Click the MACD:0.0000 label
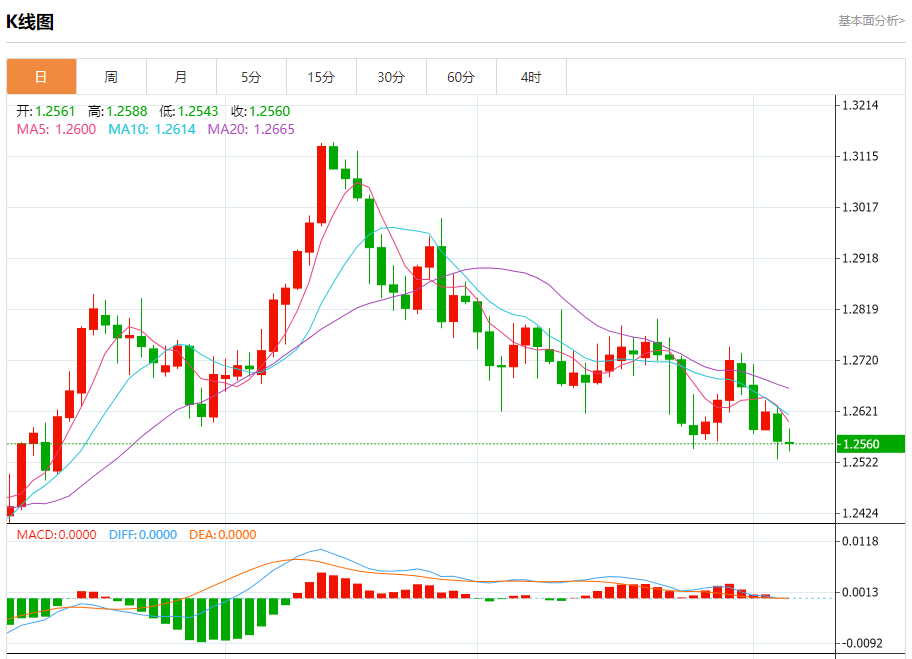This screenshot has height=659, width=912. coord(56,535)
